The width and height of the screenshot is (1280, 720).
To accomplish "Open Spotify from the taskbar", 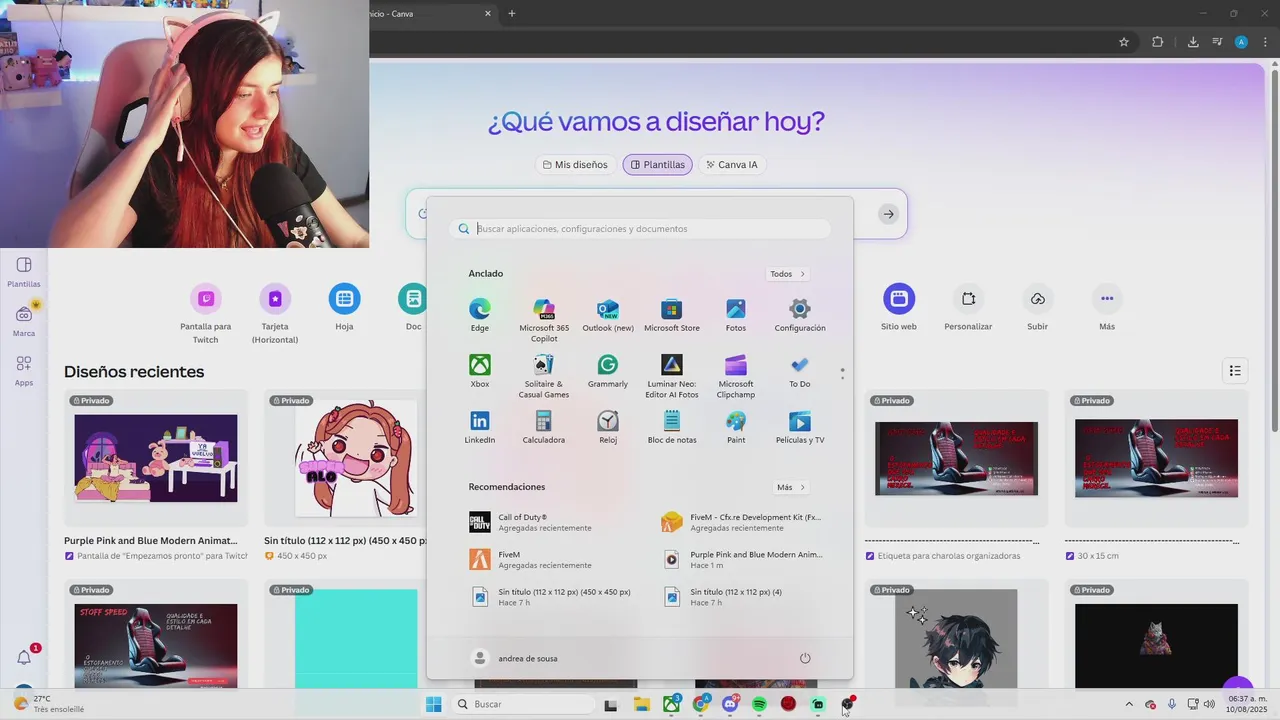I will (x=759, y=704).
